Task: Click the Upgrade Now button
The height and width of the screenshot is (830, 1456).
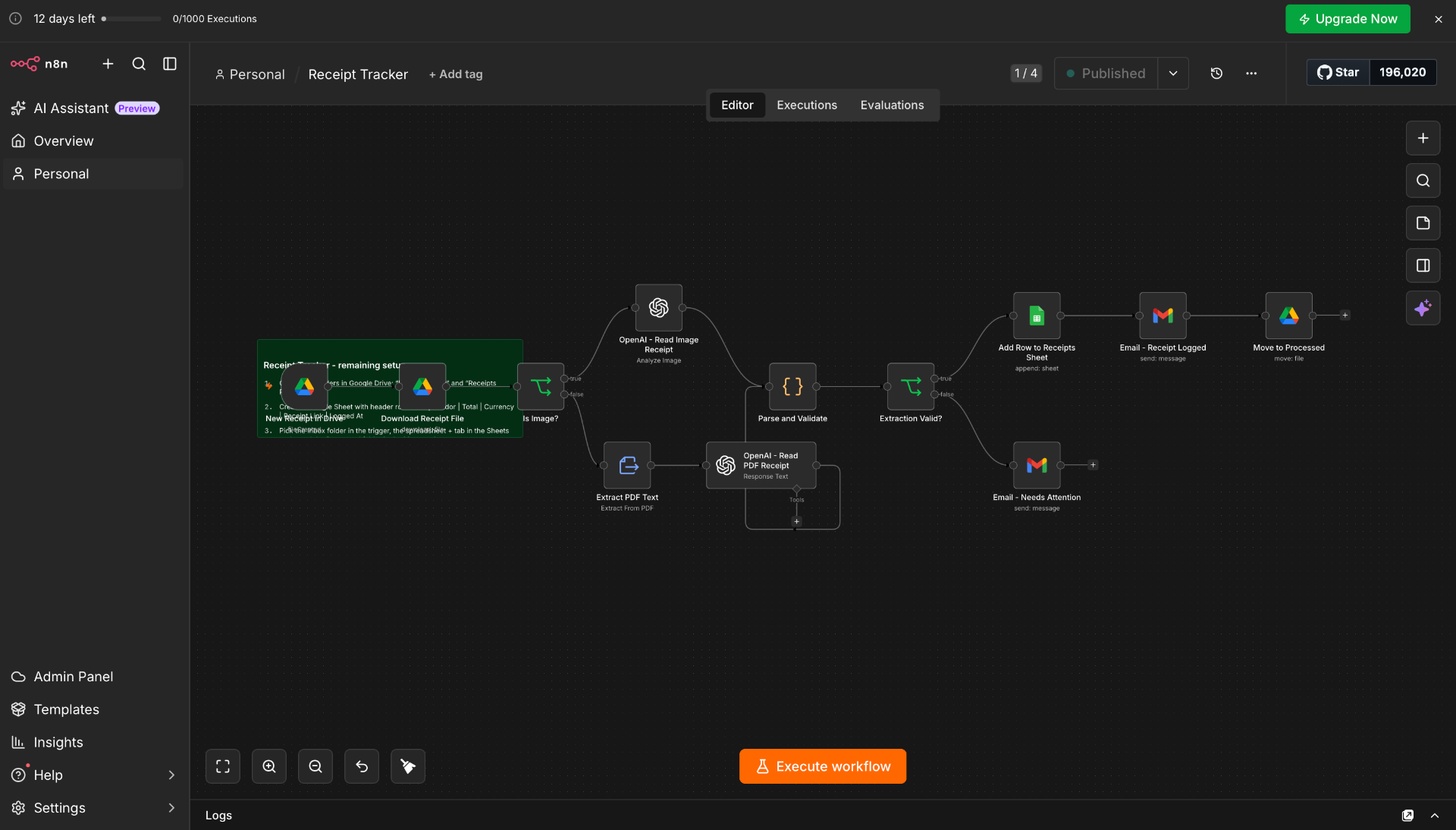Action: 1348,19
